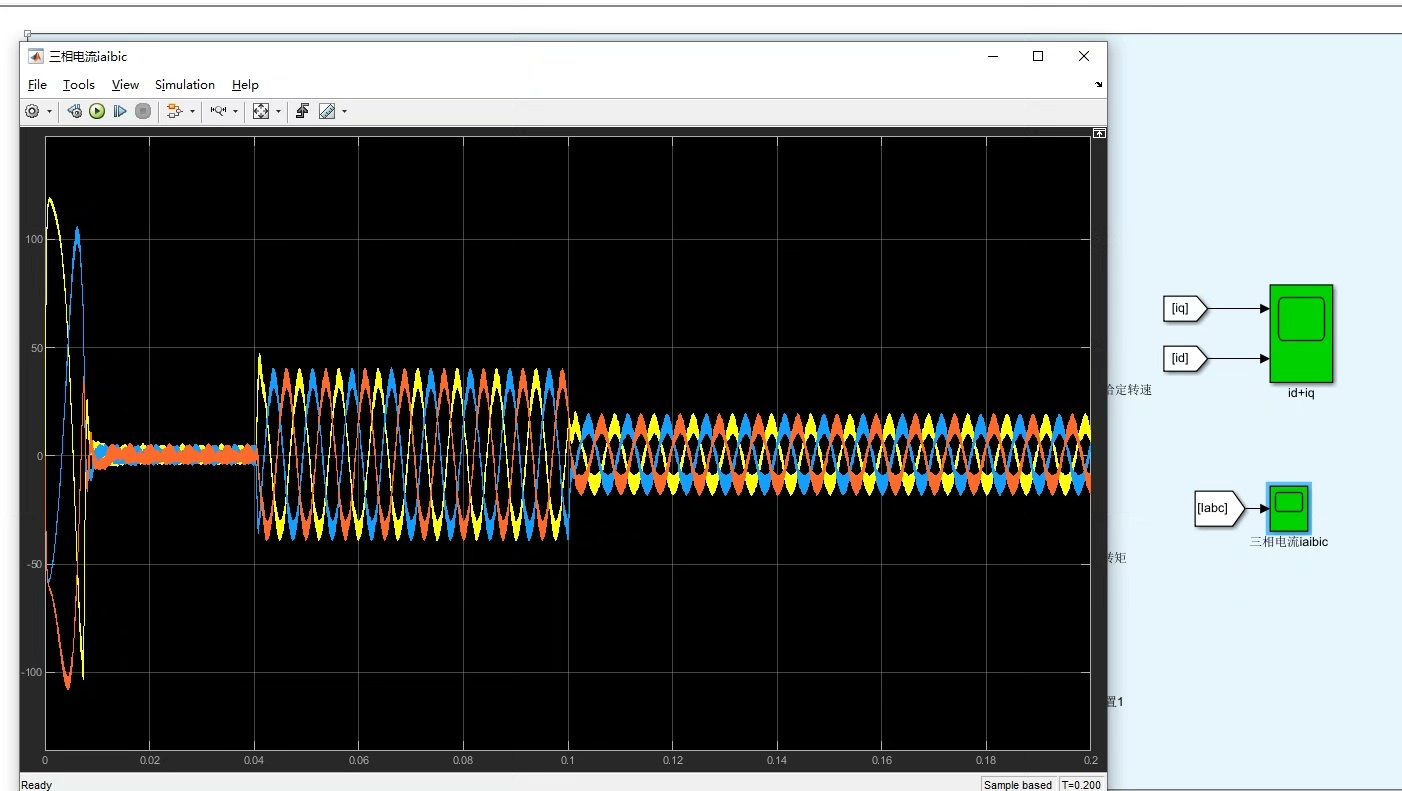Open the scope configuration properties gear

tap(32, 111)
